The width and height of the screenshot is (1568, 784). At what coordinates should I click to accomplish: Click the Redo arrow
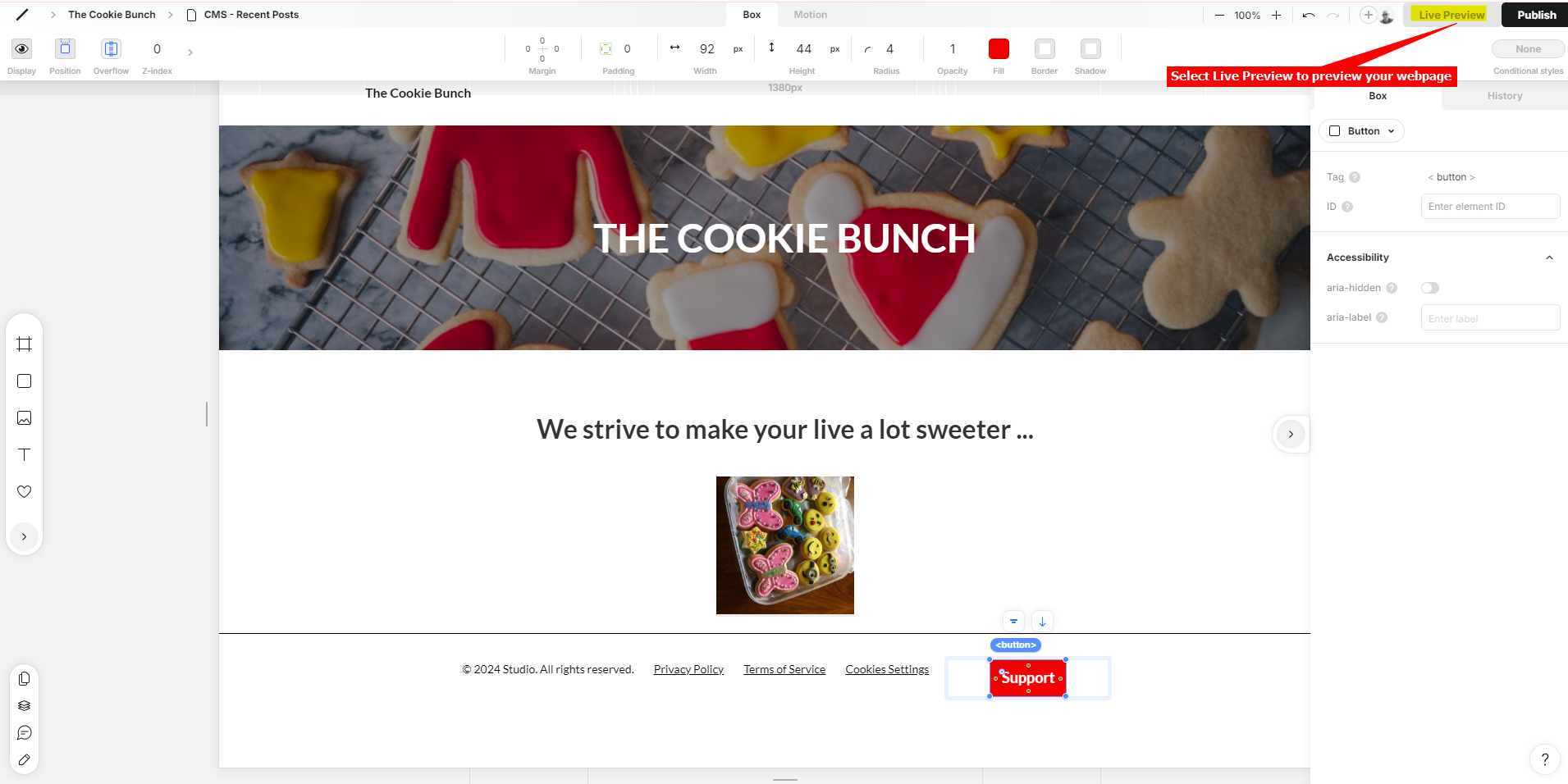pyautogui.click(x=1333, y=15)
